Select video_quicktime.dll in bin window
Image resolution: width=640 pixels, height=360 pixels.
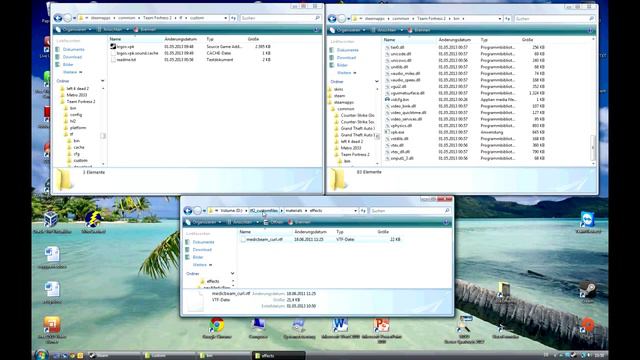click(x=408, y=113)
